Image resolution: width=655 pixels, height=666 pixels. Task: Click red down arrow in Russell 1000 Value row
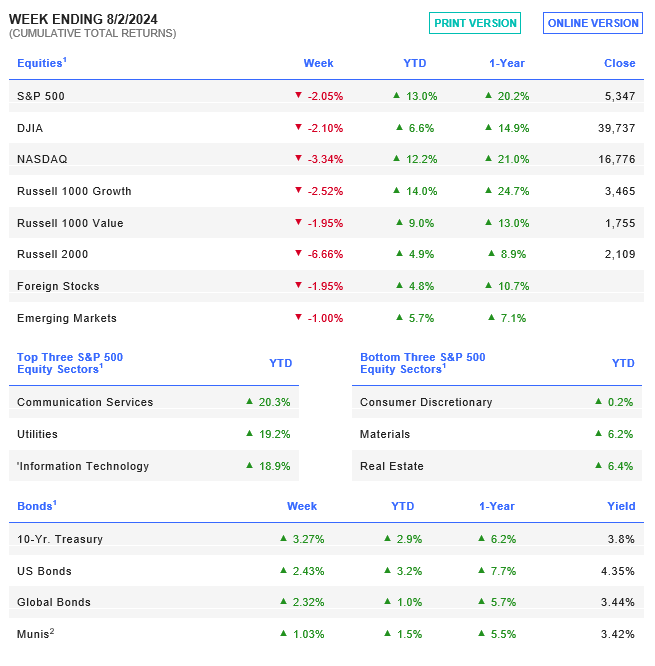(299, 222)
